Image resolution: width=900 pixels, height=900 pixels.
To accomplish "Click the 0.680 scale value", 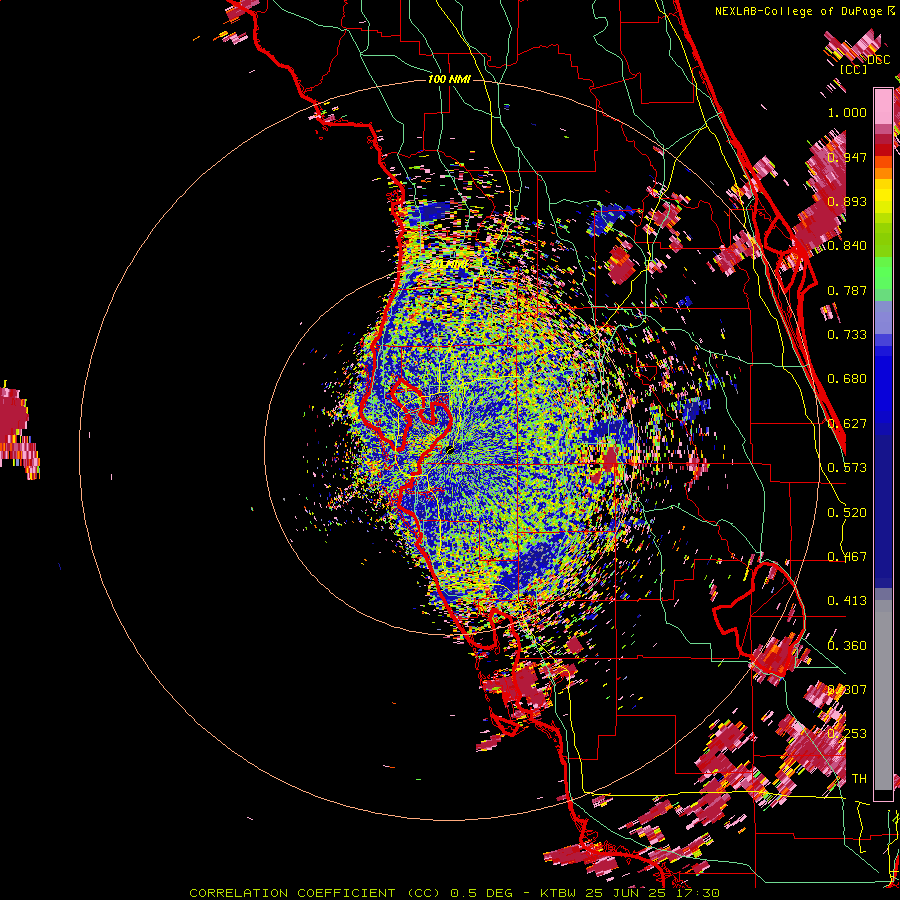I will (x=847, y=379).
